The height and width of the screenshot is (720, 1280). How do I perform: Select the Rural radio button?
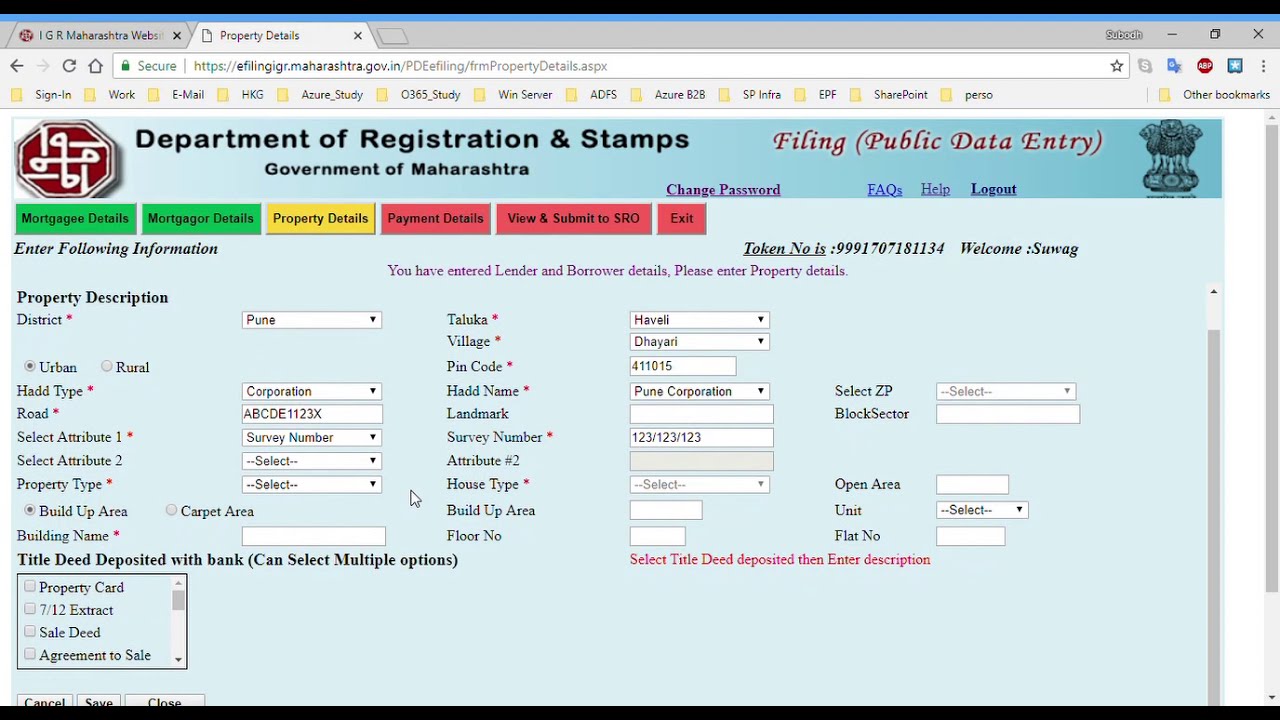pos(107,367)
